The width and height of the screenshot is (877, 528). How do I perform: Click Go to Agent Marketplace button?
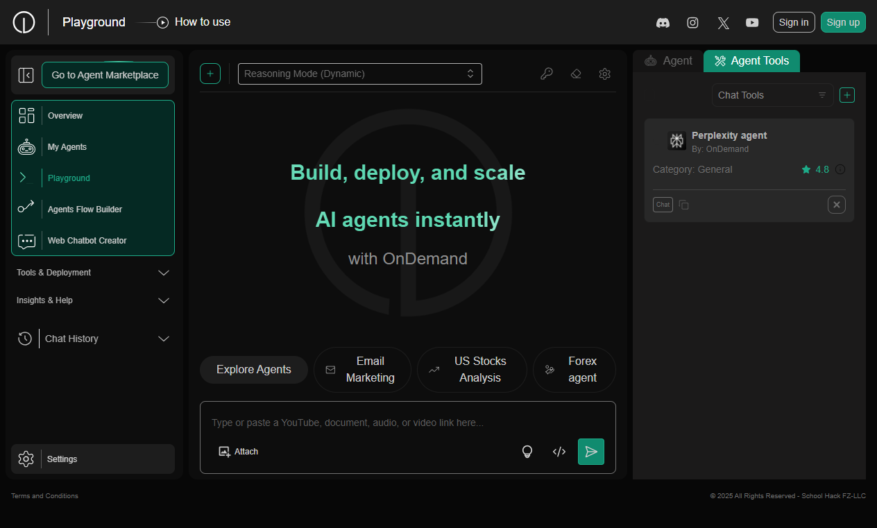point(105,75)
